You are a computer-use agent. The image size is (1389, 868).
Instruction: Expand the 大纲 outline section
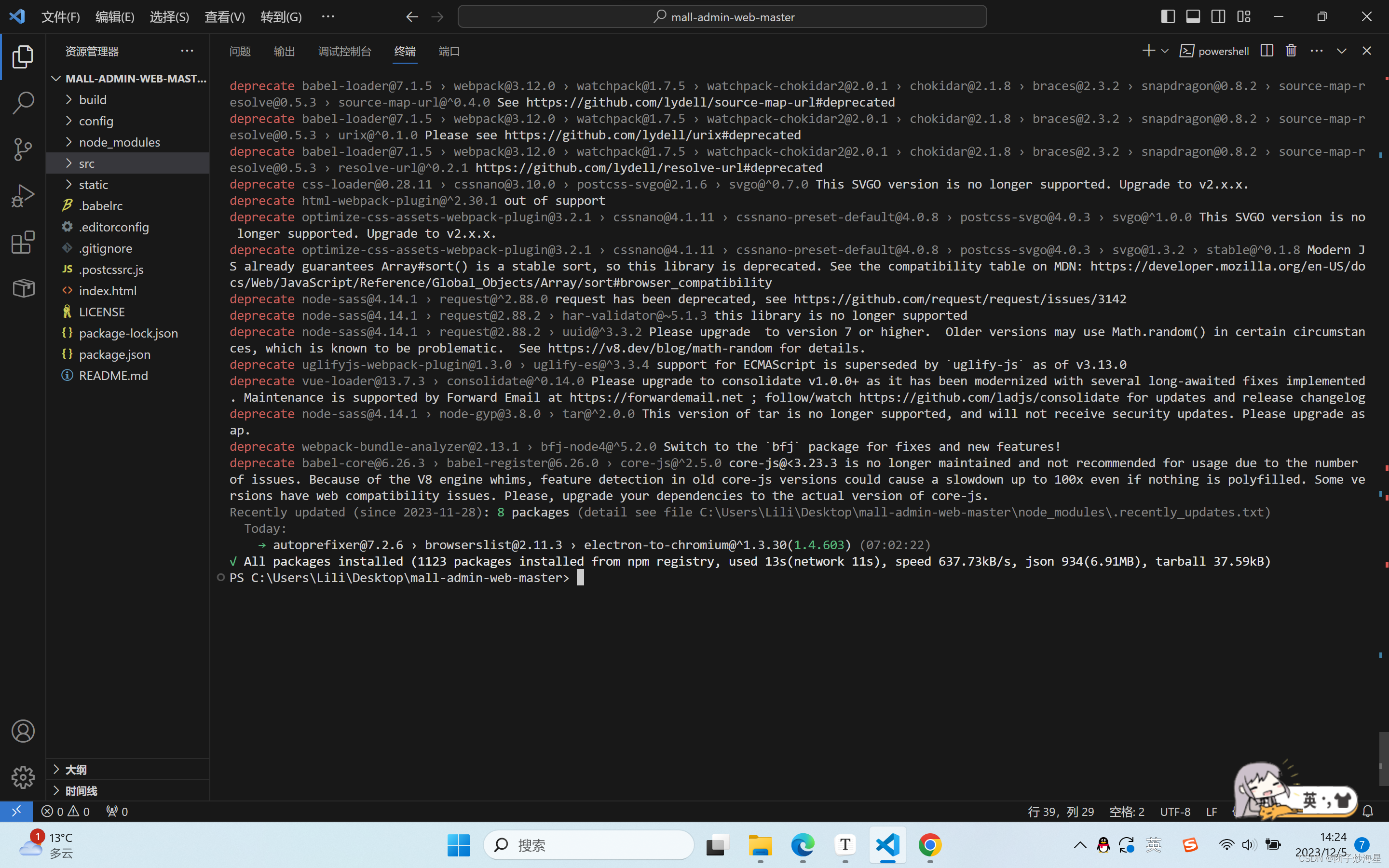[x=75, y=769]
